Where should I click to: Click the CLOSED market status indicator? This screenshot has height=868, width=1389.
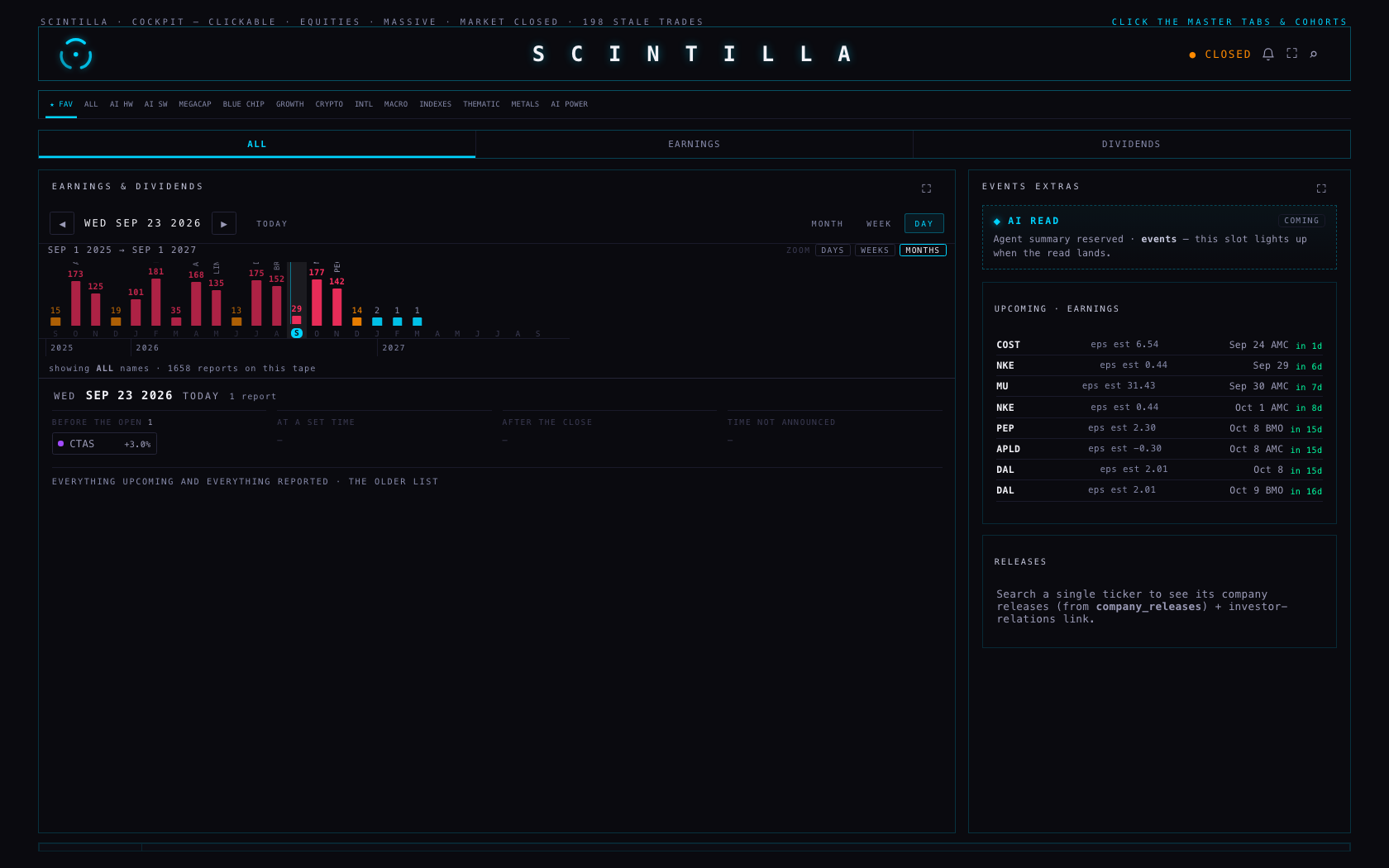click(x=1220, y=55)
